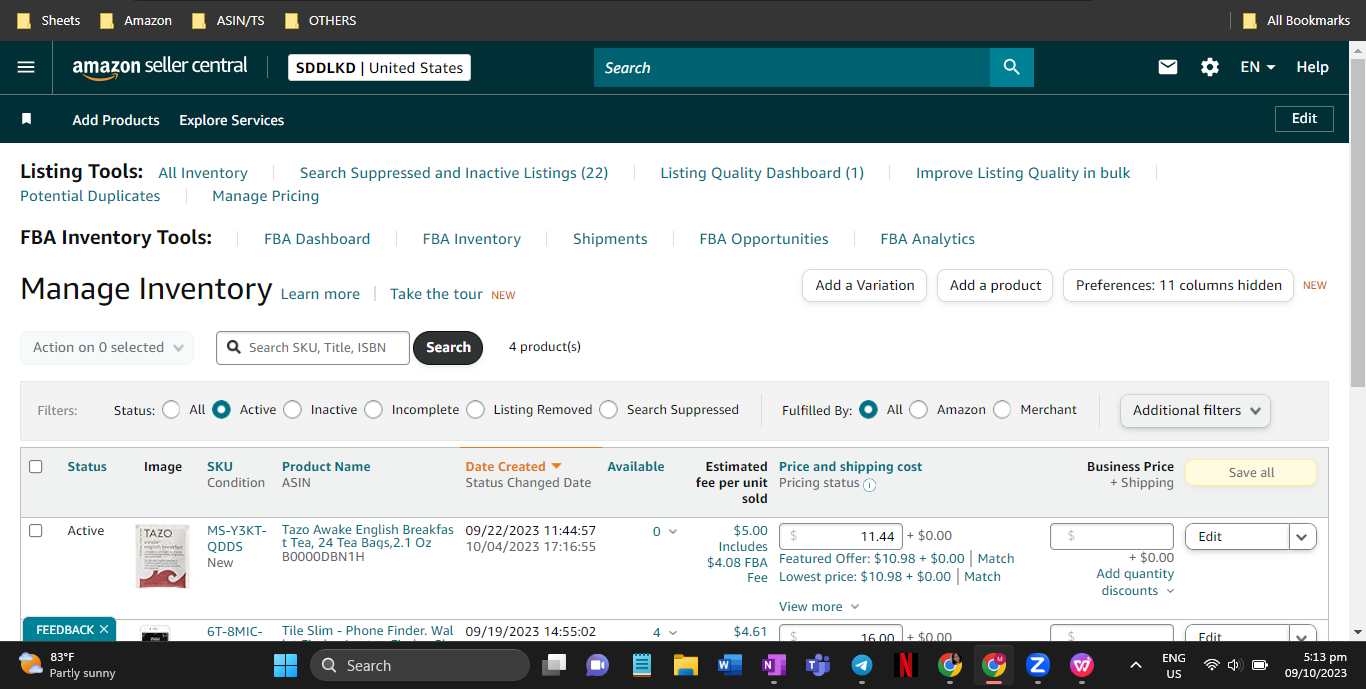This screenshot has height=689, width=1366.
Task: Open Listing Quality Dashboard (1)
Action: [x=762, y=173]
